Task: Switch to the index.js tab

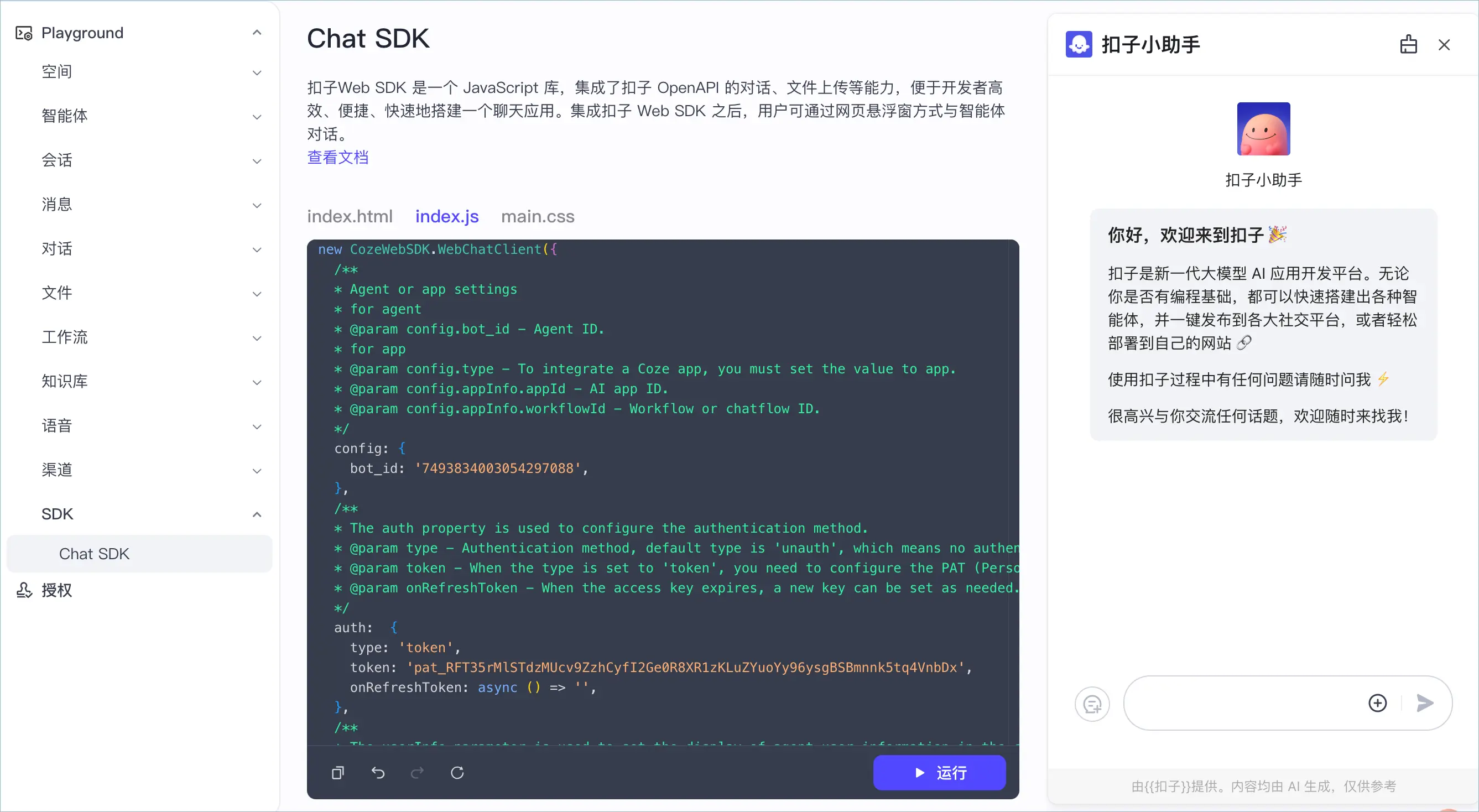Action: tap(447, 216)
